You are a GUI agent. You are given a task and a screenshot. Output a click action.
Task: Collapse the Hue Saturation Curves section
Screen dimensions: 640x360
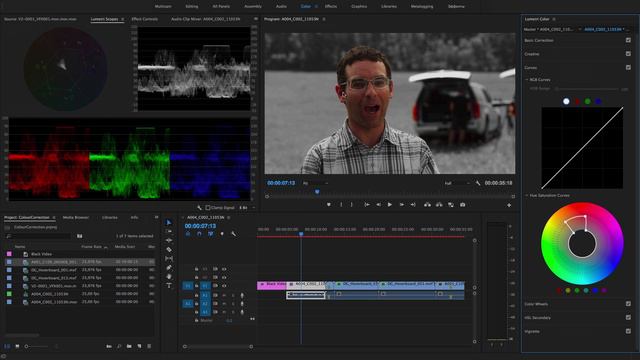pyautogui.click(x=527, y=196)
